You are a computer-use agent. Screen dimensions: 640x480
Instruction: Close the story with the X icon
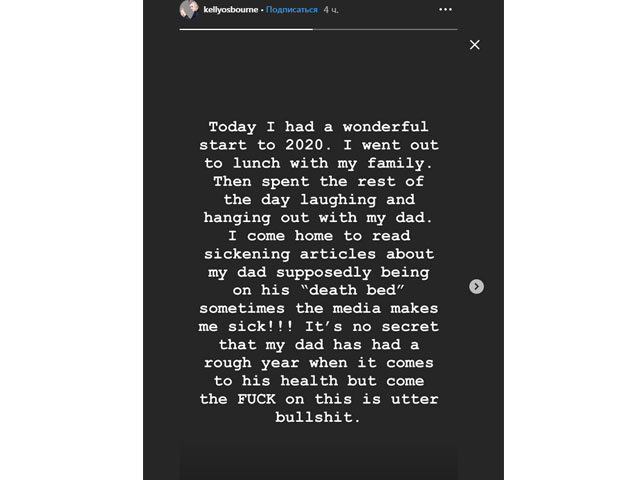point(474,45)
